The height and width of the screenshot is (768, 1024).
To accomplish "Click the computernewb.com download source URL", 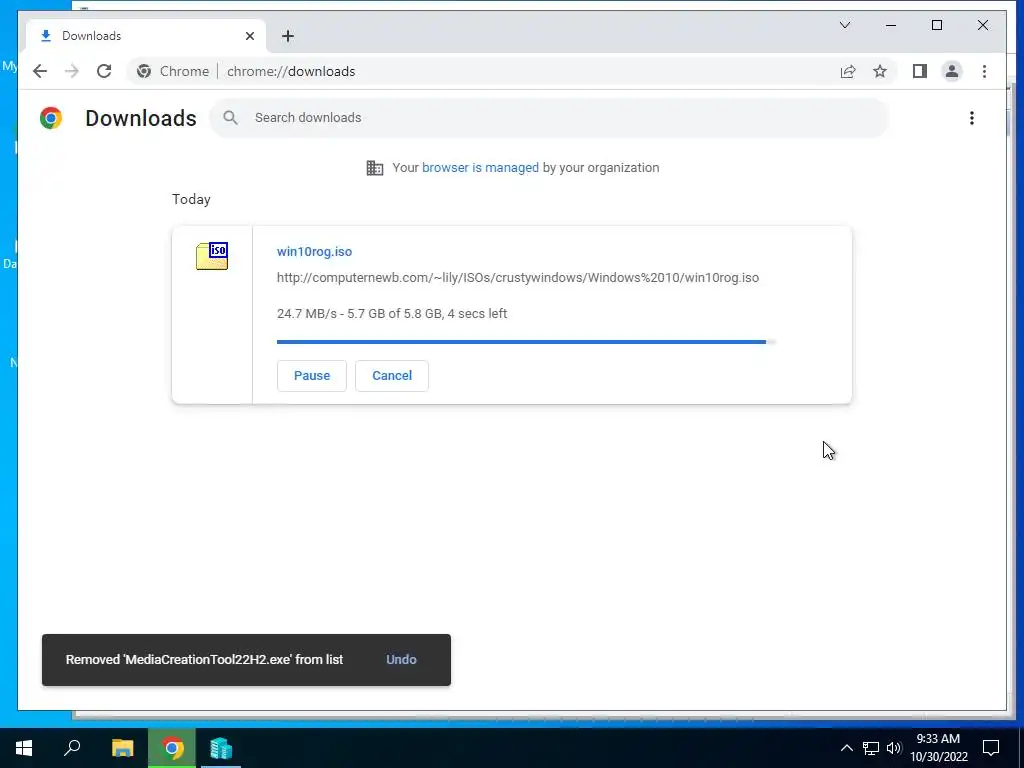I will (x=518, y=278).
